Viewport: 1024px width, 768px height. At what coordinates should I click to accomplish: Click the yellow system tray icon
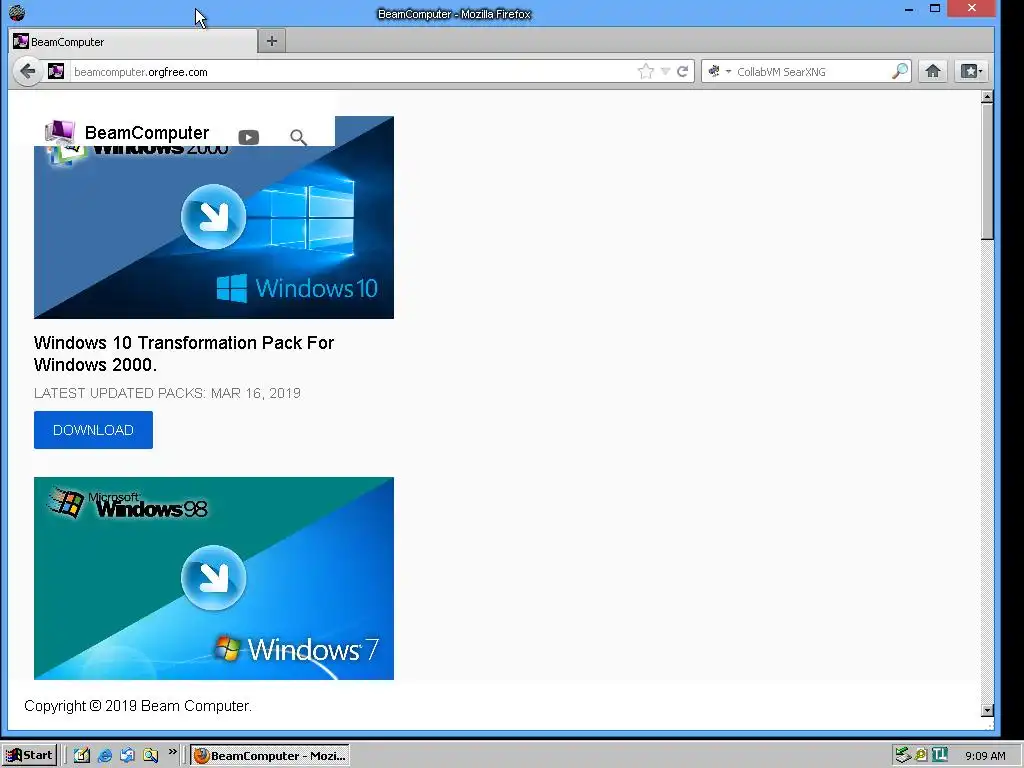point(921,755)
